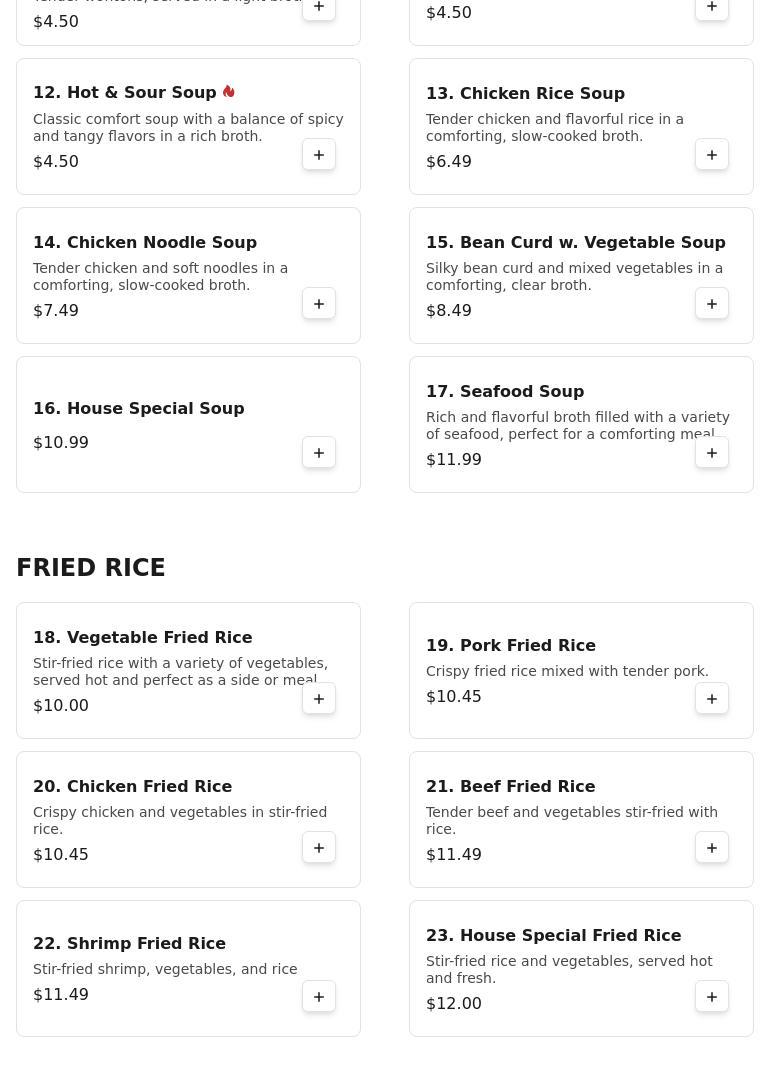
Task: Add Pork Fried Rice to cart
Action: (x=712, y=699)
